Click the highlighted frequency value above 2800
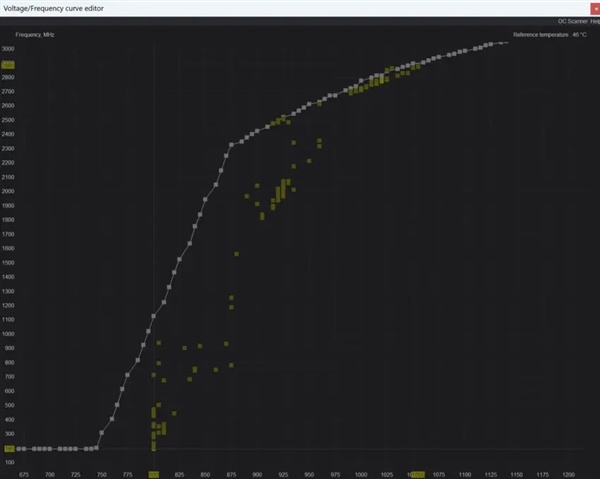600x479 pixels. coord(8,65)
